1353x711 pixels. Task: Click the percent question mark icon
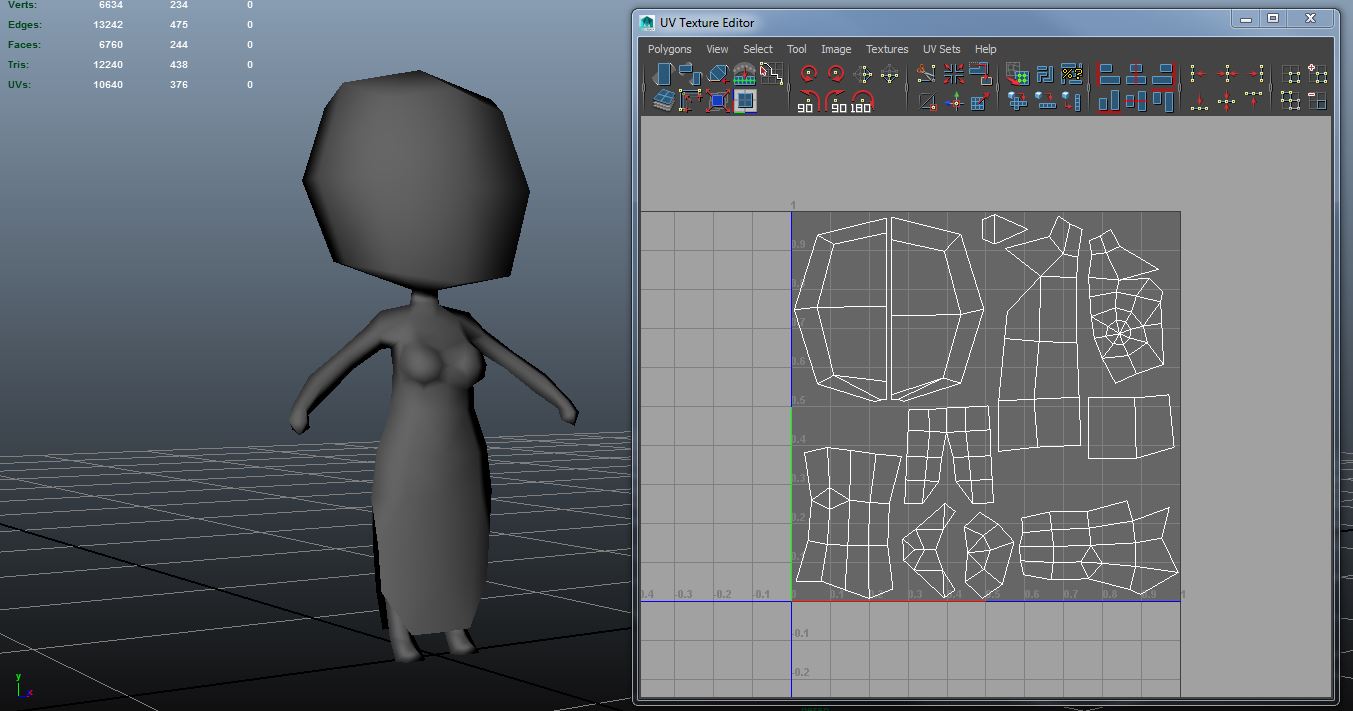1071,74
